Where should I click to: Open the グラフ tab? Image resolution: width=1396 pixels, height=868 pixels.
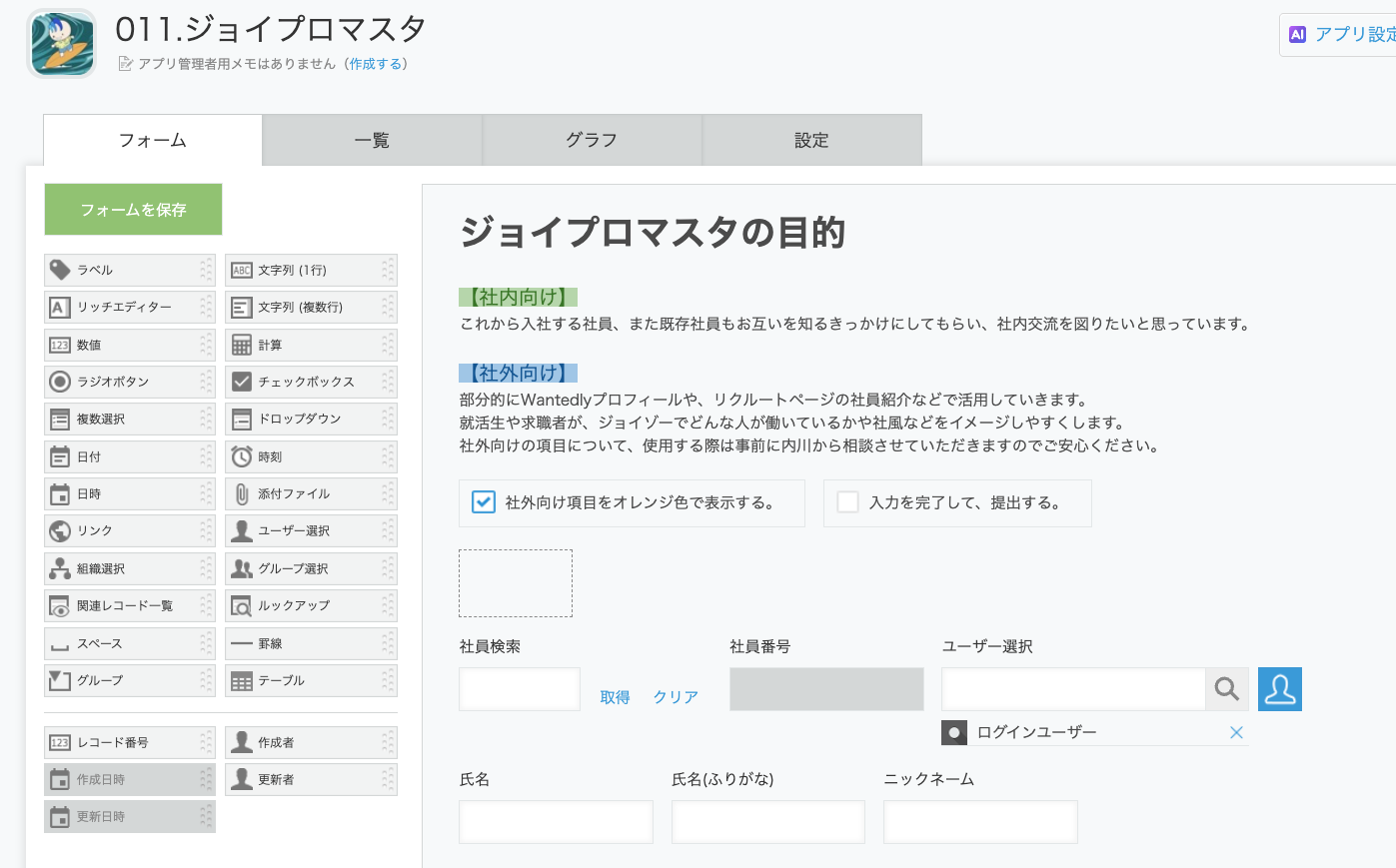point(592,140)
